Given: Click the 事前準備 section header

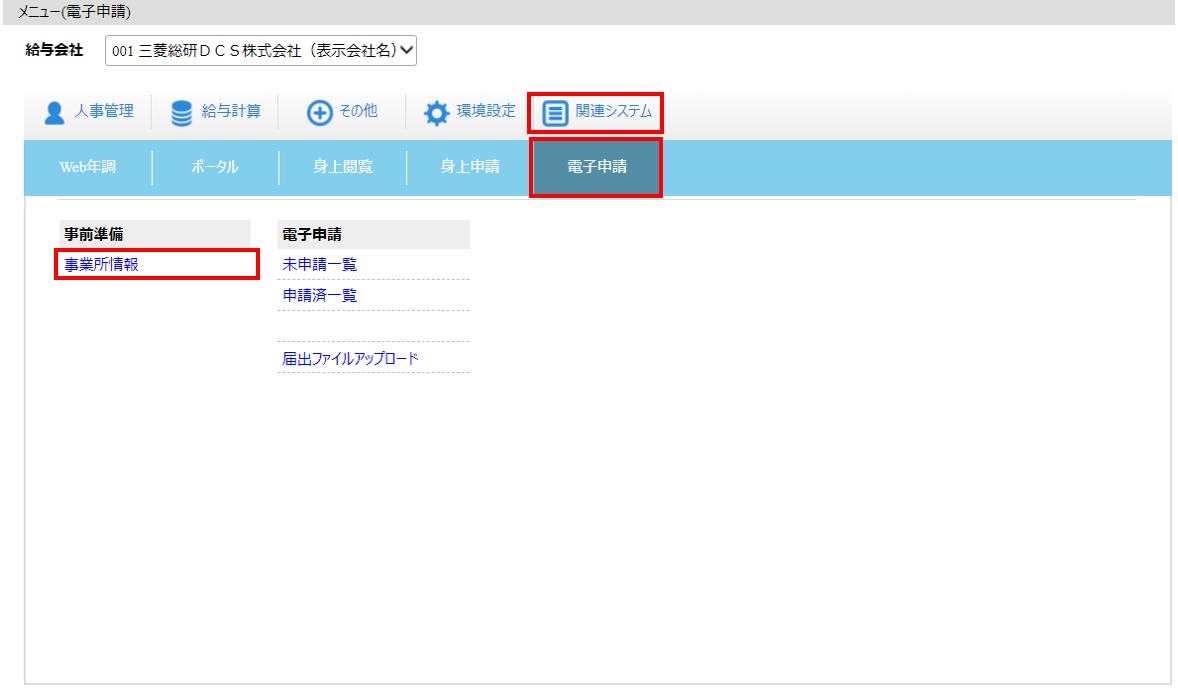Looking at the screenshot, I should click(155, 234).
